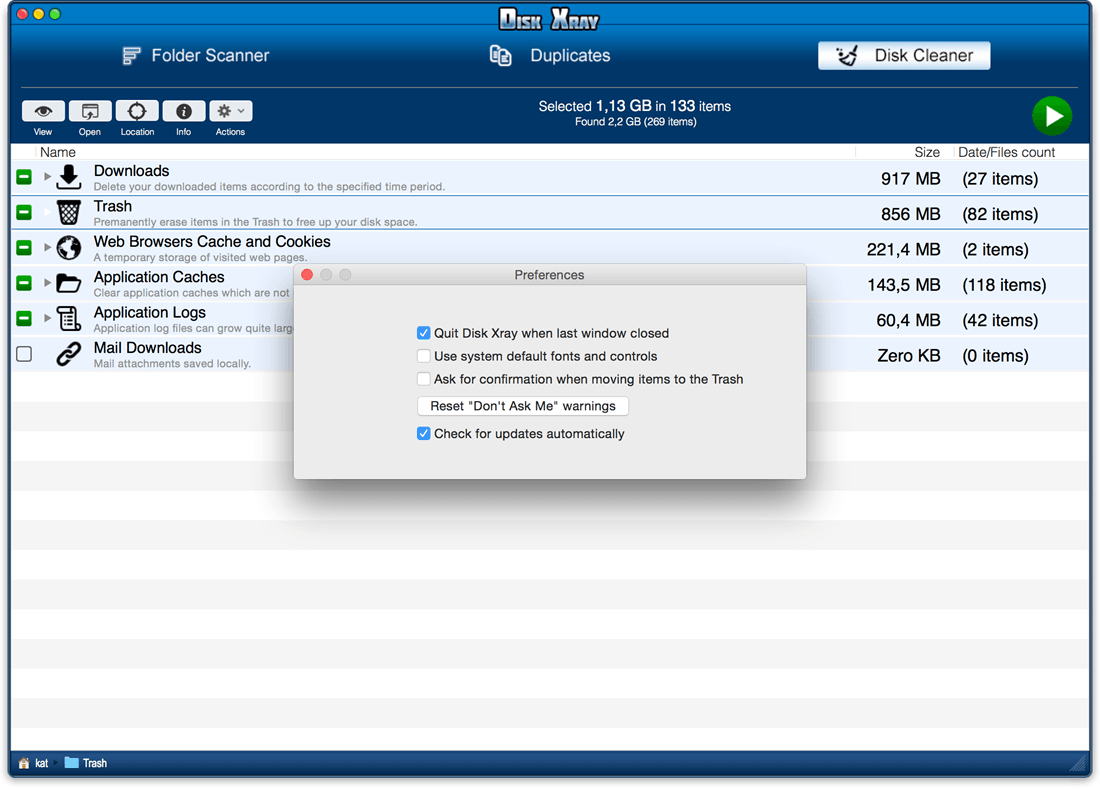This screenshot has width=1100, height=789.
Task: Switch to the Folder Scanner tab
Action: (196, 55)
